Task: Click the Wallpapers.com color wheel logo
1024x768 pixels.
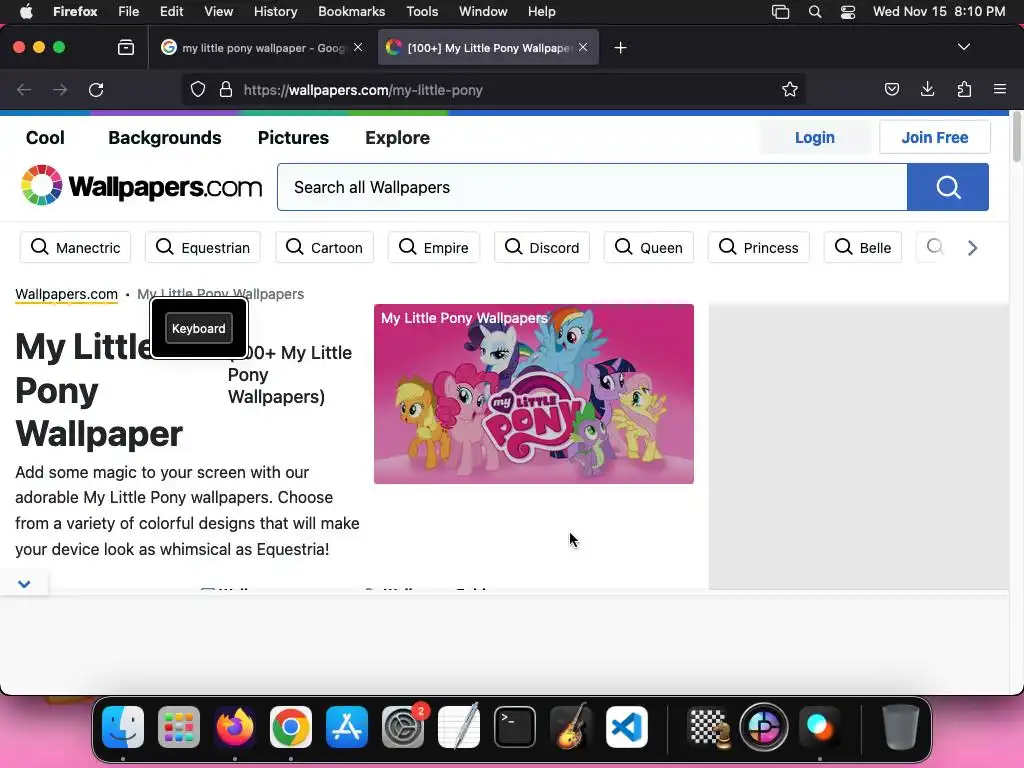Action: [x=42, y=185]
